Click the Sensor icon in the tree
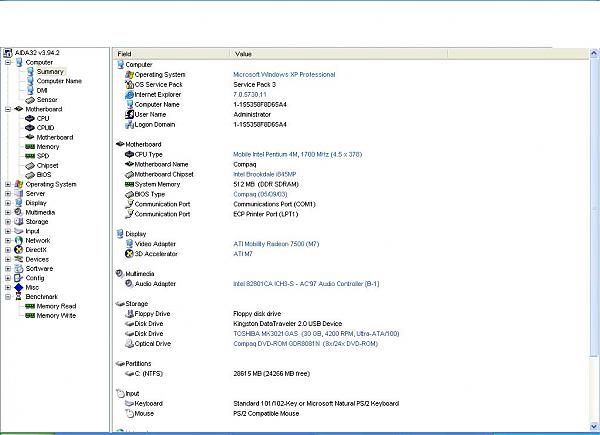 tap(30, 100)
